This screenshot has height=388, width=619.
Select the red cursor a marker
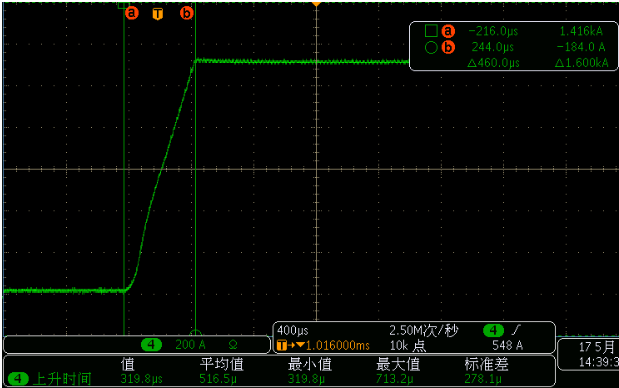click(x=132, y=13)
